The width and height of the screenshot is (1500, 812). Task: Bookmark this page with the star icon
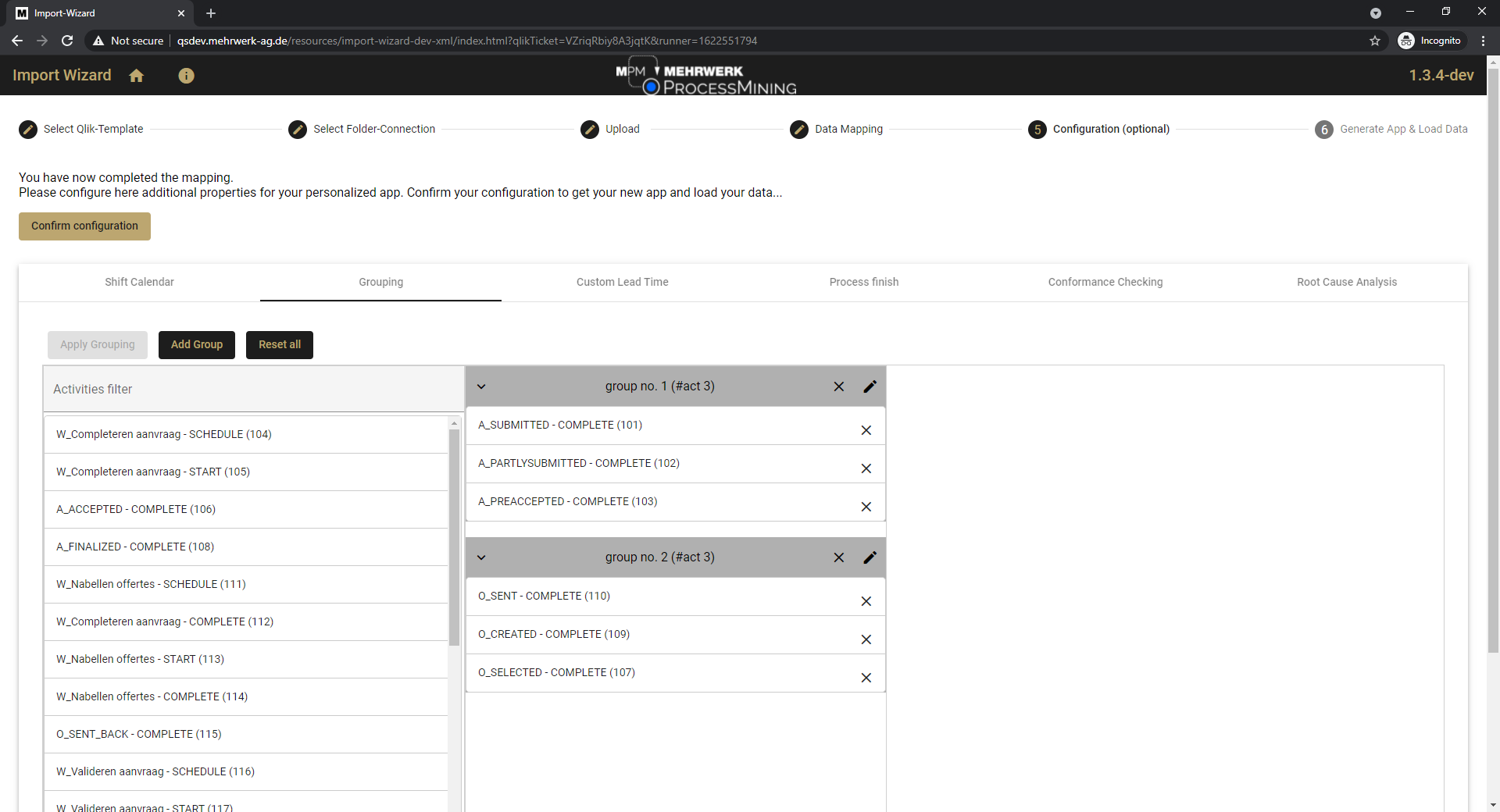1375,41
